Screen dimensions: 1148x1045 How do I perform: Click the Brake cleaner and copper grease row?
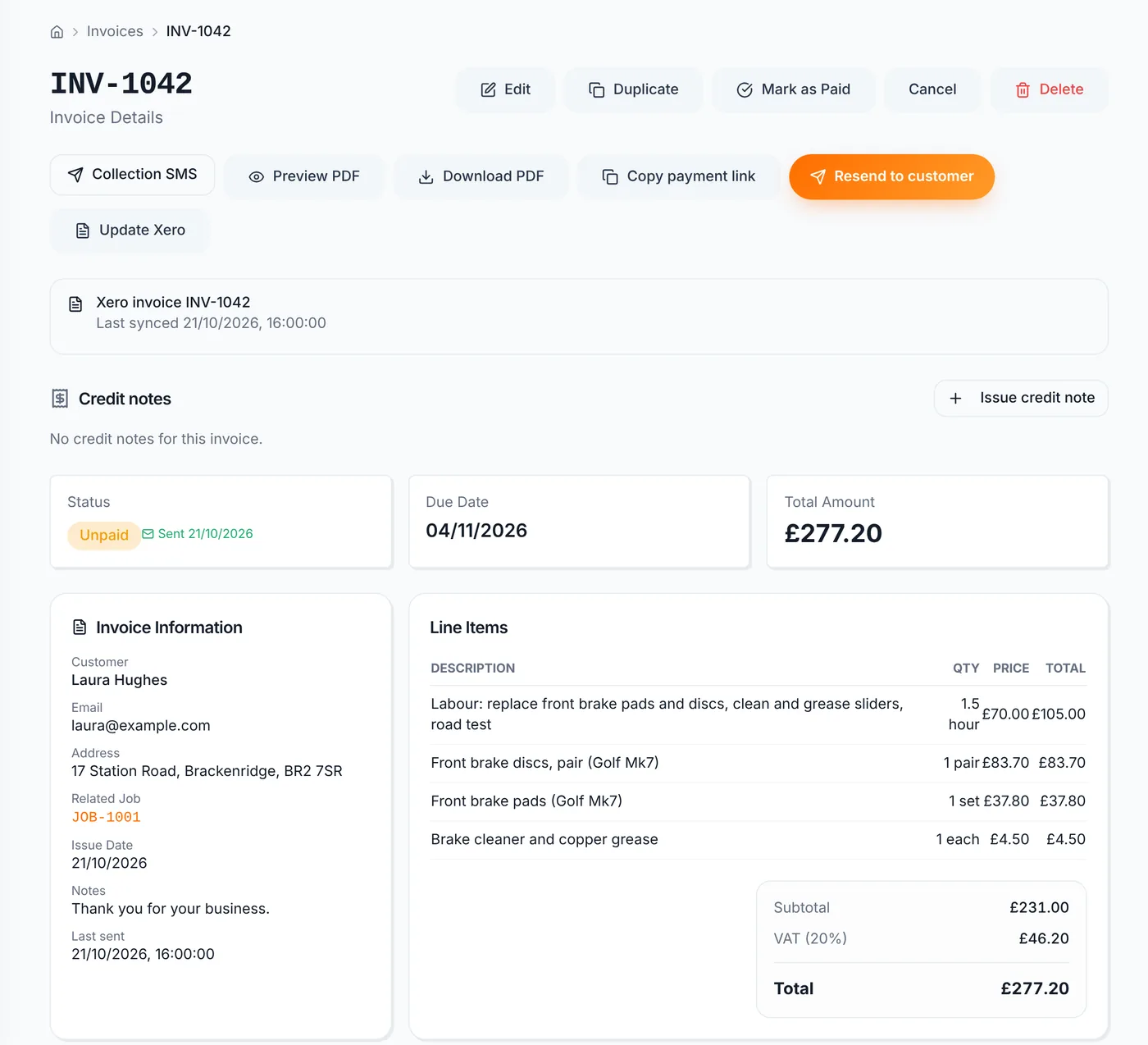(x=758, y=840)
